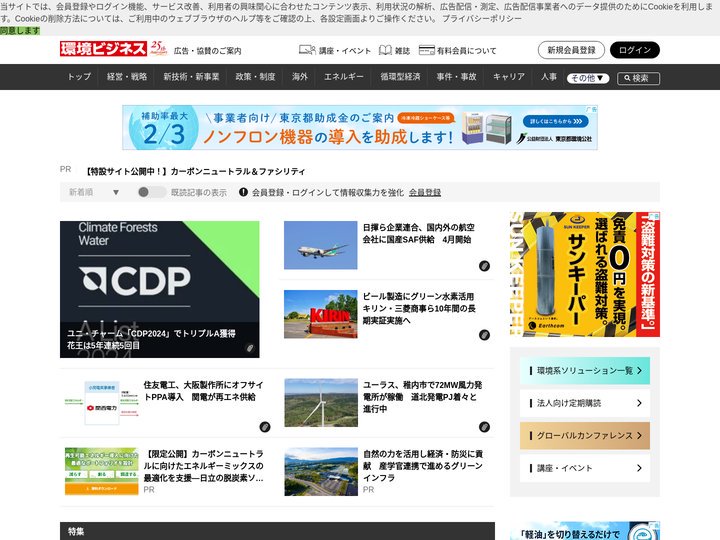Click the 特集 section header

pos(277,531)
